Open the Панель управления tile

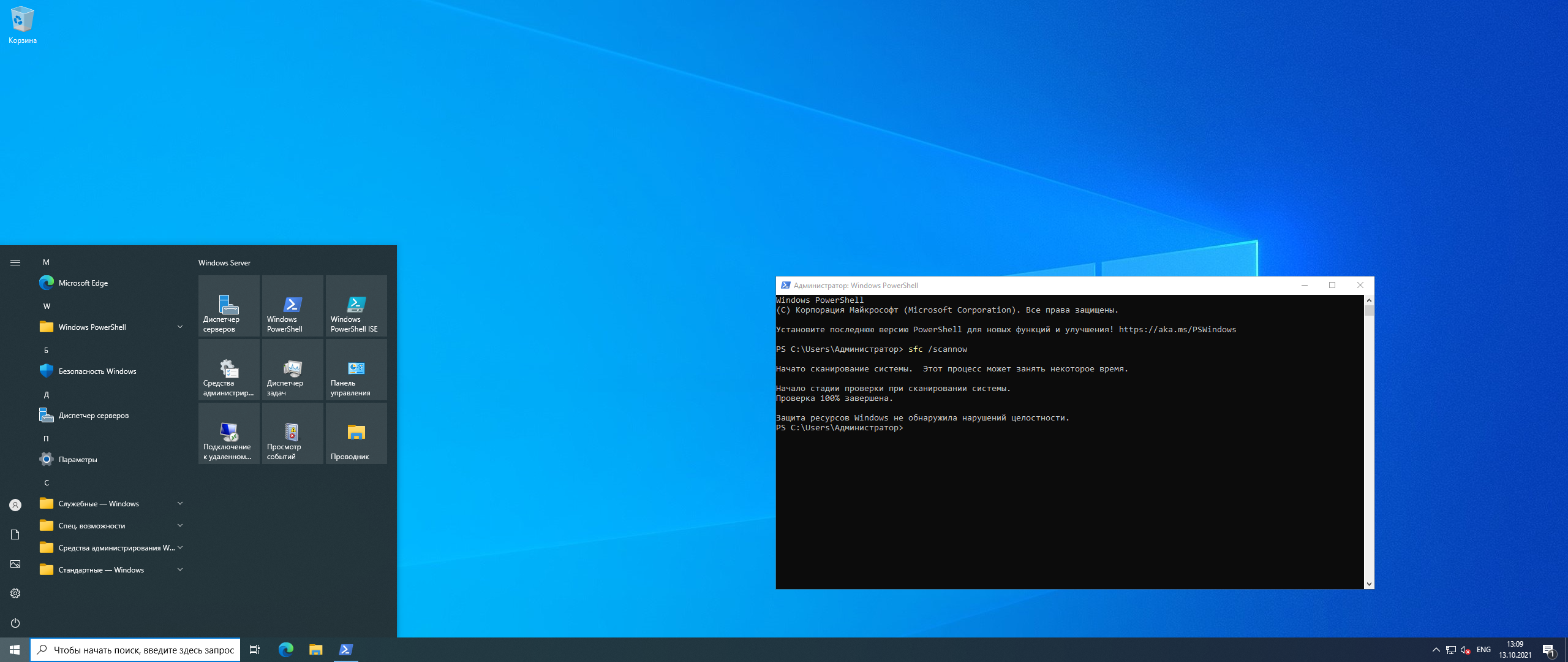(x=356, y=370)
